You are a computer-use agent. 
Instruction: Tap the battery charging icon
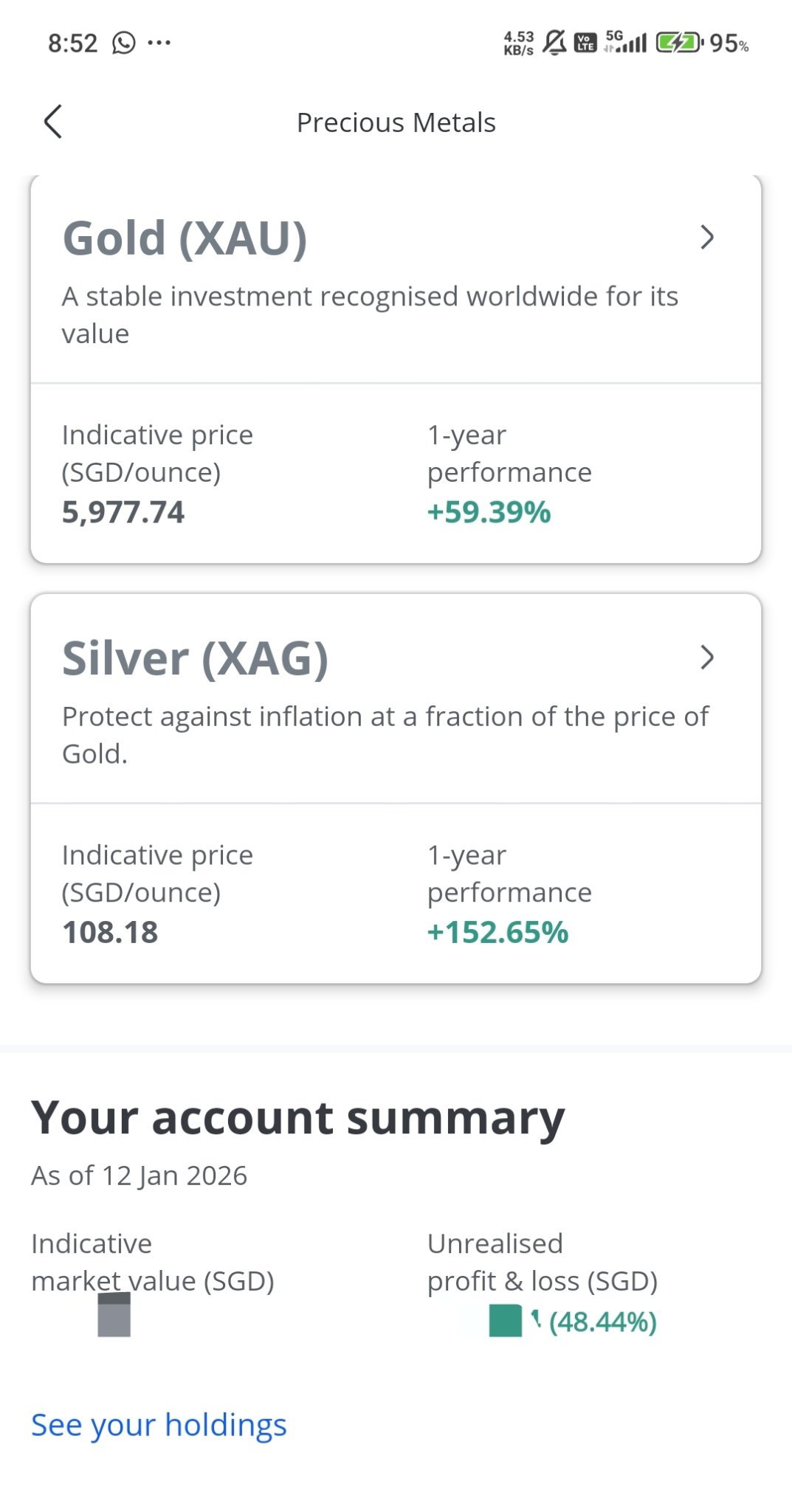[678, 43]
